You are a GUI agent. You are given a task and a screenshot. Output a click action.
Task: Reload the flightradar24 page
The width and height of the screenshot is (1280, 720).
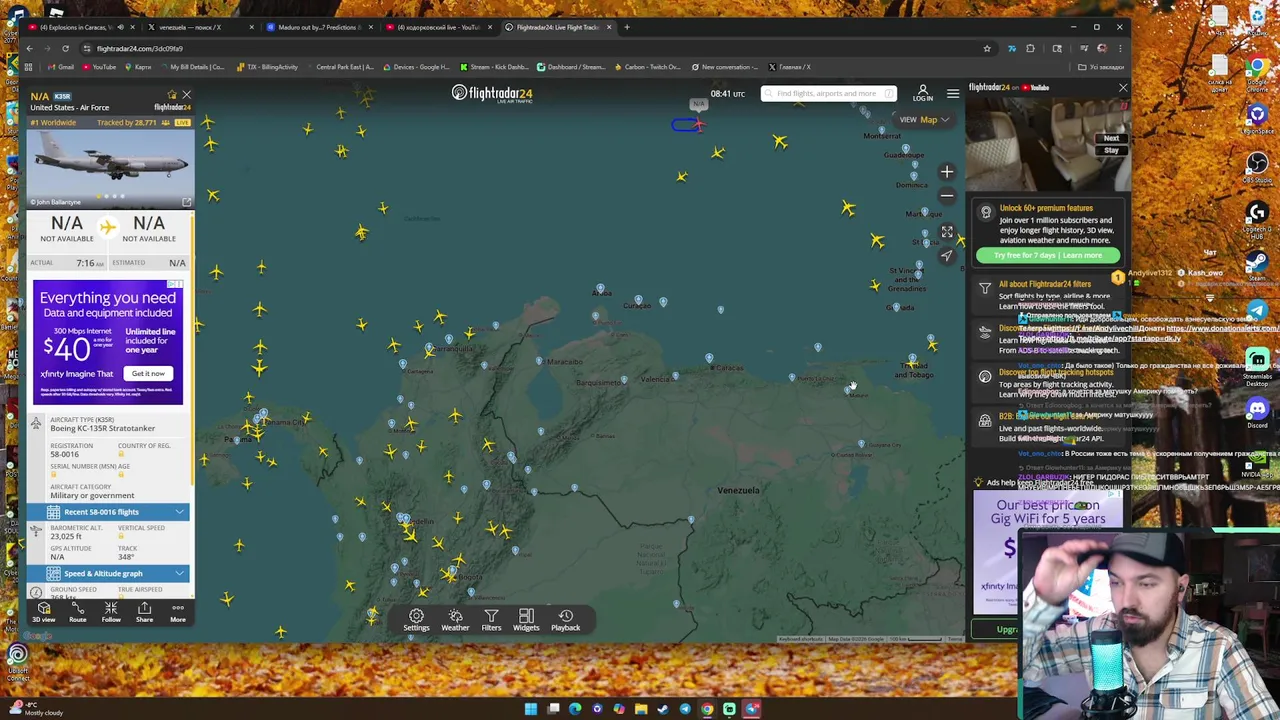(65, 48)
